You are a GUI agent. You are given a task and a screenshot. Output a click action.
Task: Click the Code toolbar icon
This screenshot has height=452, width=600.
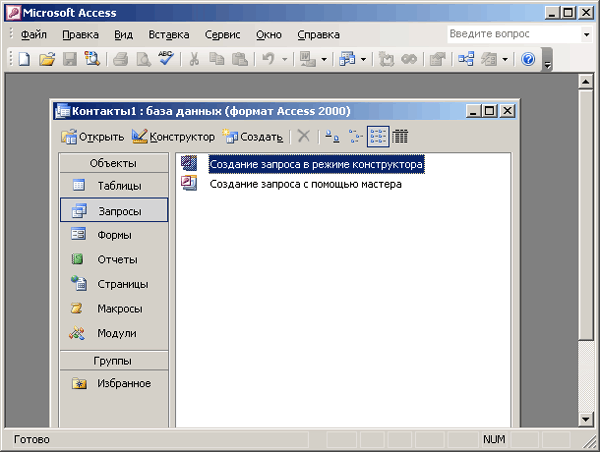click(x=386, y=59)
